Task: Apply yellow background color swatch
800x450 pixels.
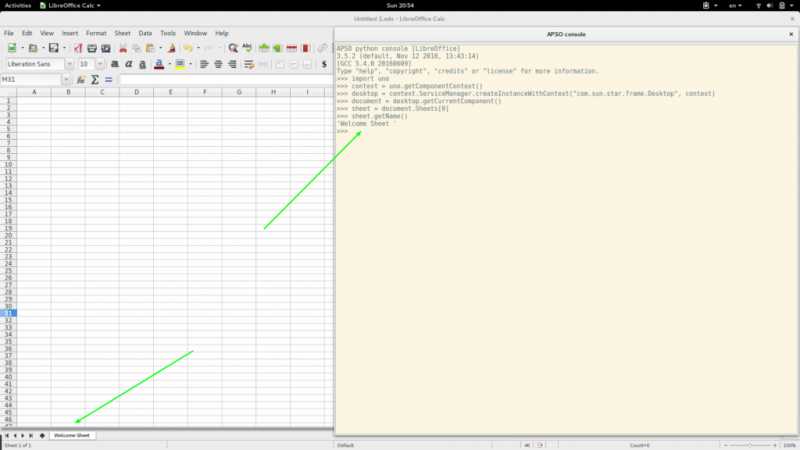Action: pos(180,64)
